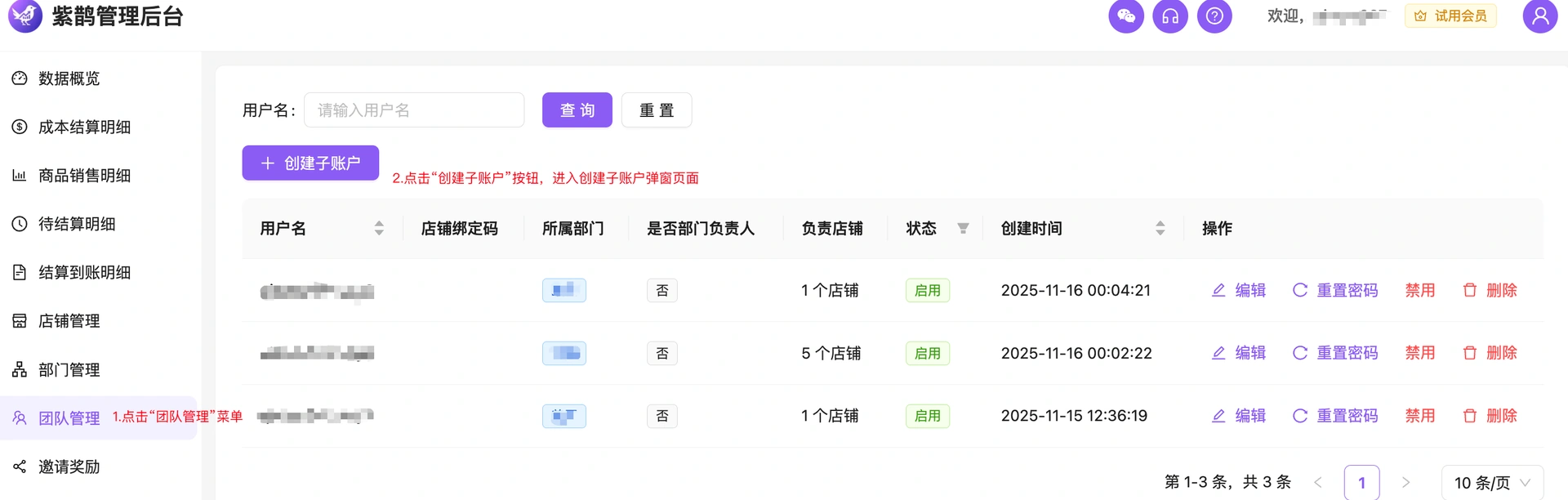Click reset password icon in 00:02:22 row
Image resolution: width=1568 pixels, height=500 pixels.
point(1300,353)
